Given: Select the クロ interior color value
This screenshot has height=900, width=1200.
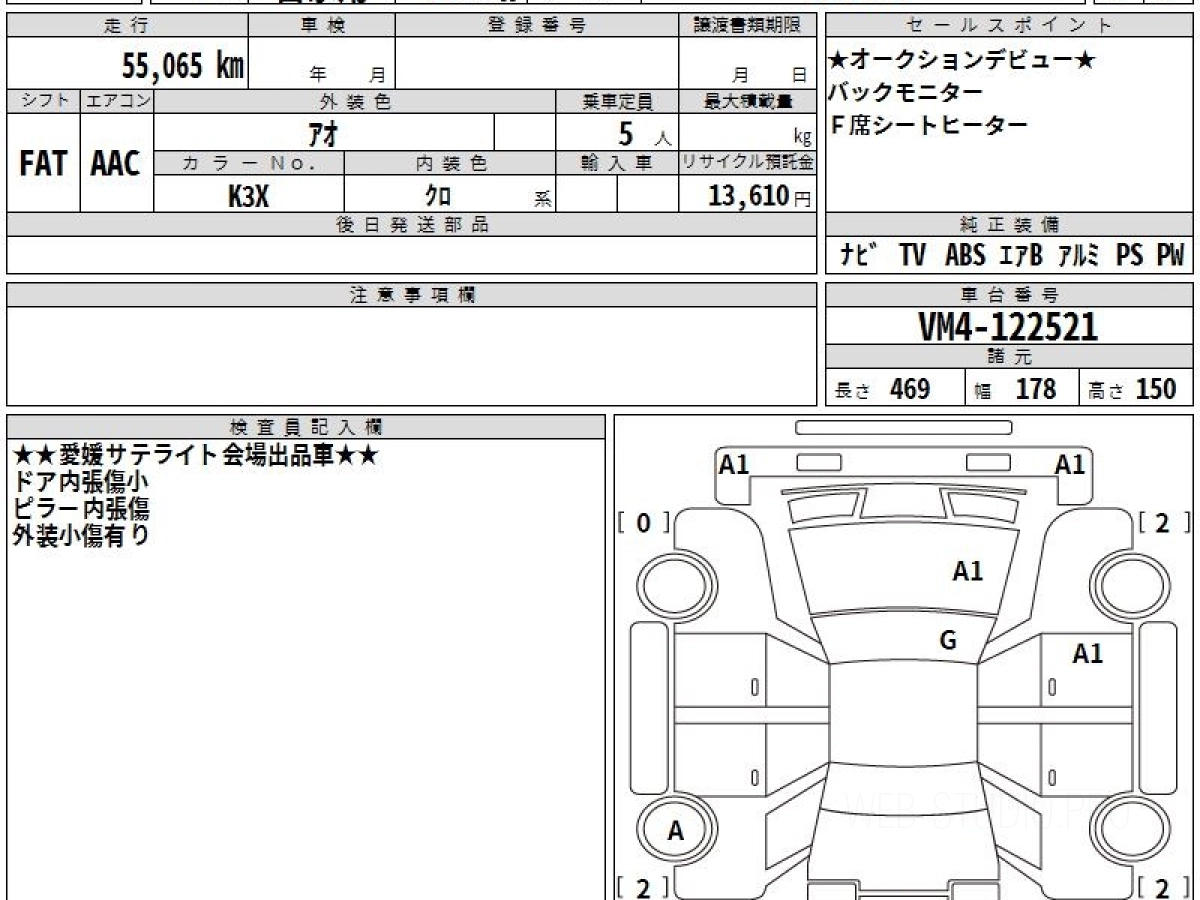Looking at the screenshot, I should pyautogui.click(x=437, y=195).
